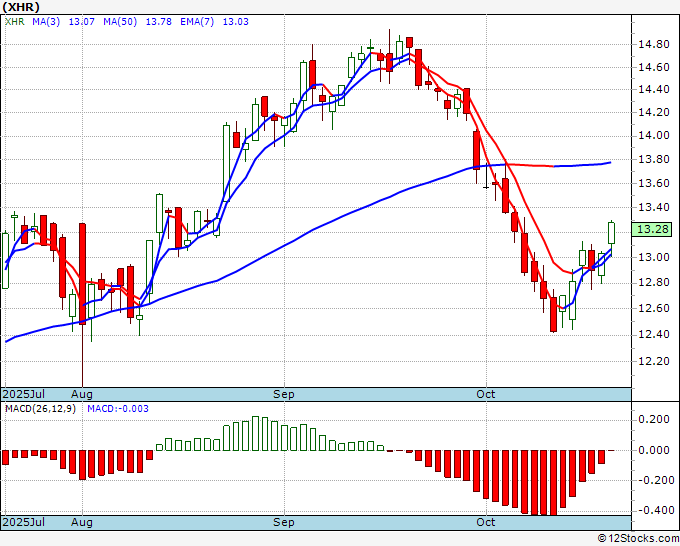Click the Aug label on price chart axis
Image resolution: width=680 pixels, height=546 pixels.
tap(82, 394)
